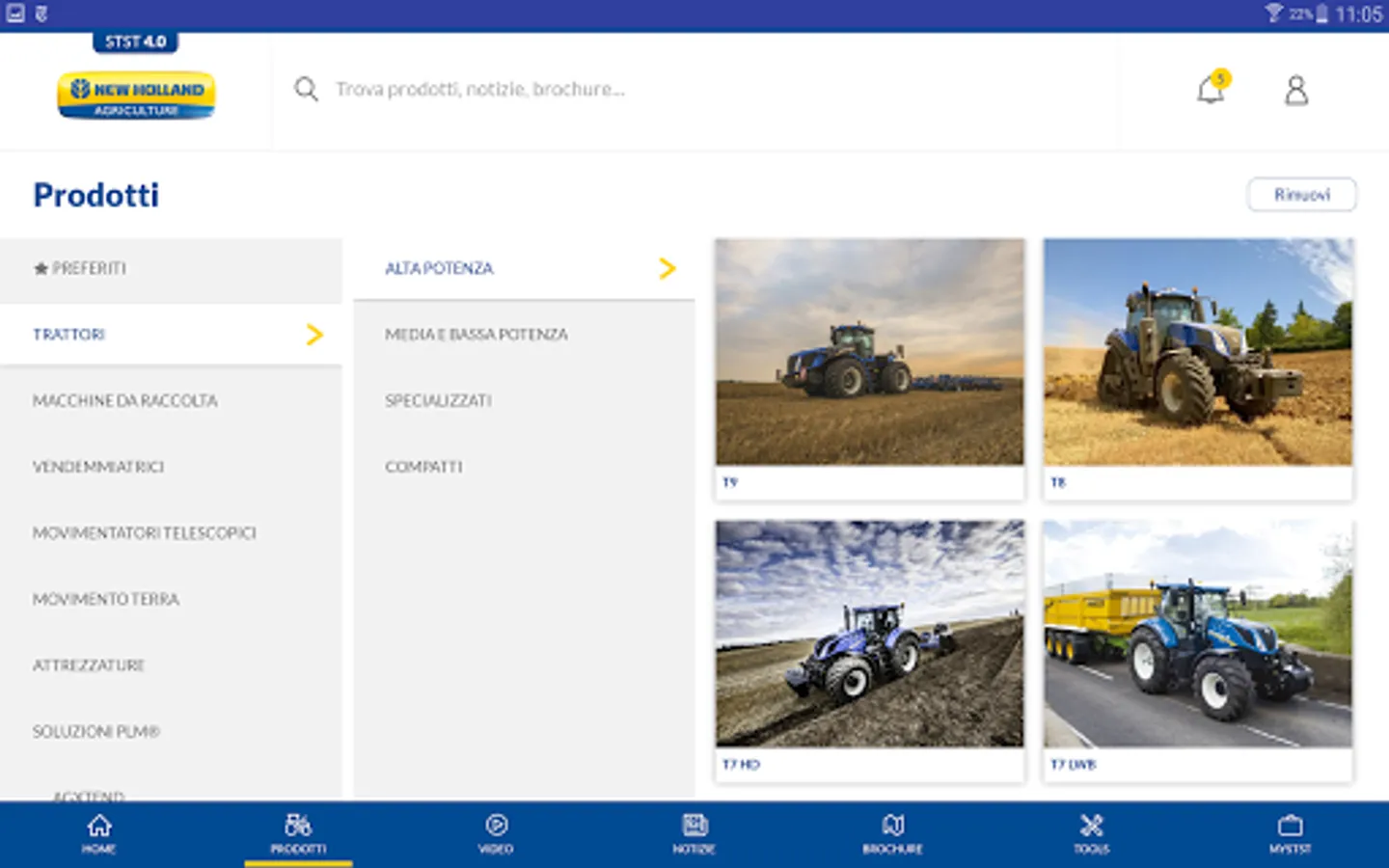1389x868 pixels.
Task: Expand Alta Potenza subcategory chevron
Action: pos(667,268)
